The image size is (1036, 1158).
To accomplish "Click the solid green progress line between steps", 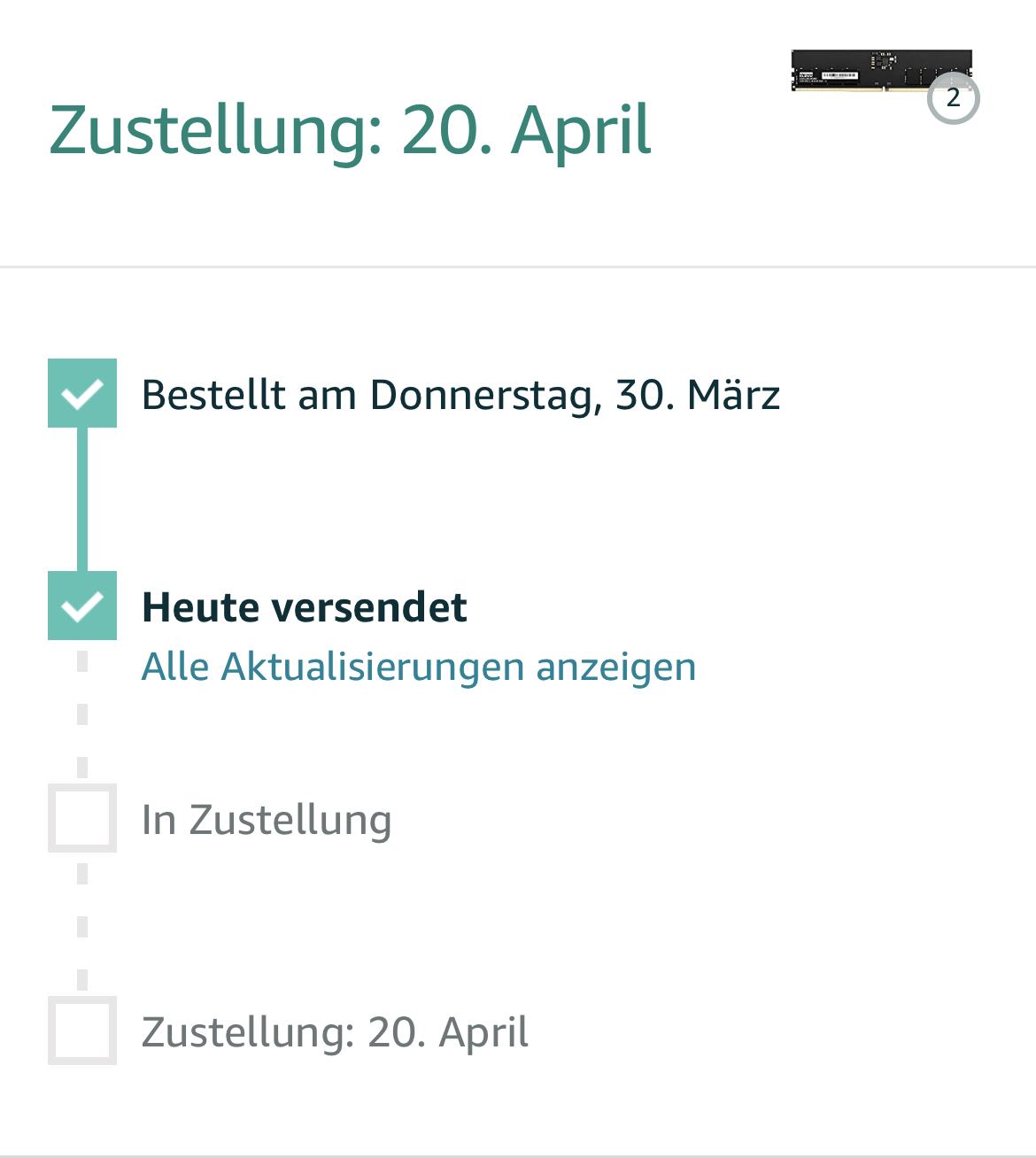I will pos(81,499).
